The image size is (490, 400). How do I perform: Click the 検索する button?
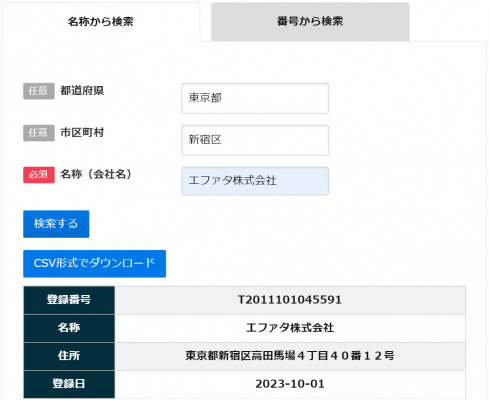point(56,224)
